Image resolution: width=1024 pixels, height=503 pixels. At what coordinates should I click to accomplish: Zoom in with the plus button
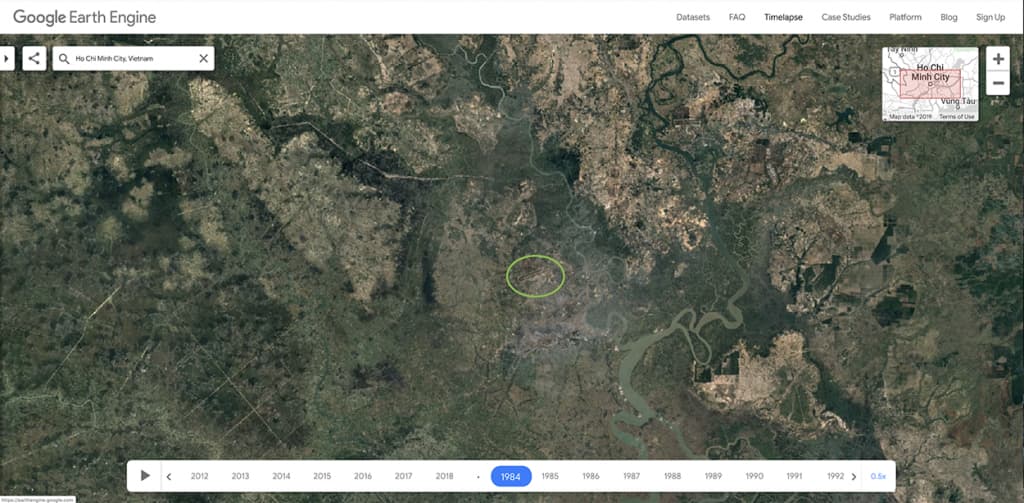(998, 59)
